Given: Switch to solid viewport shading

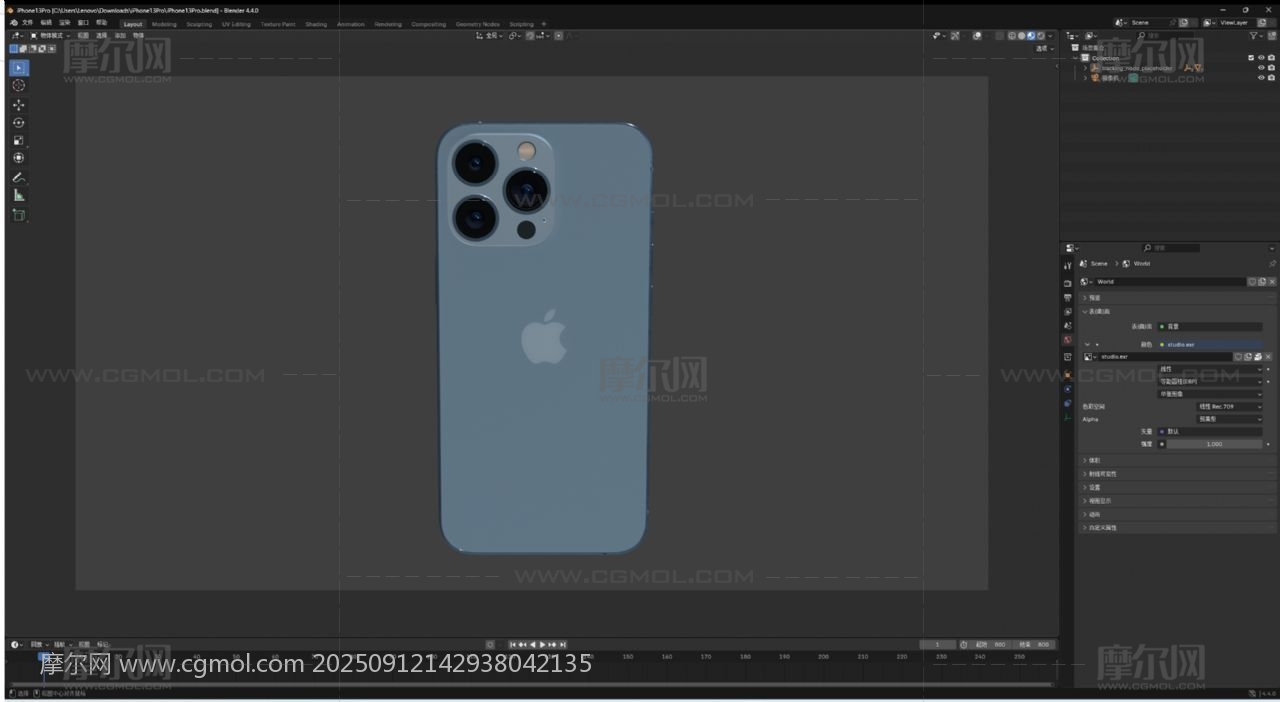Looking at the screenshot, I should pyautogui.click(x=1021, y=36).
